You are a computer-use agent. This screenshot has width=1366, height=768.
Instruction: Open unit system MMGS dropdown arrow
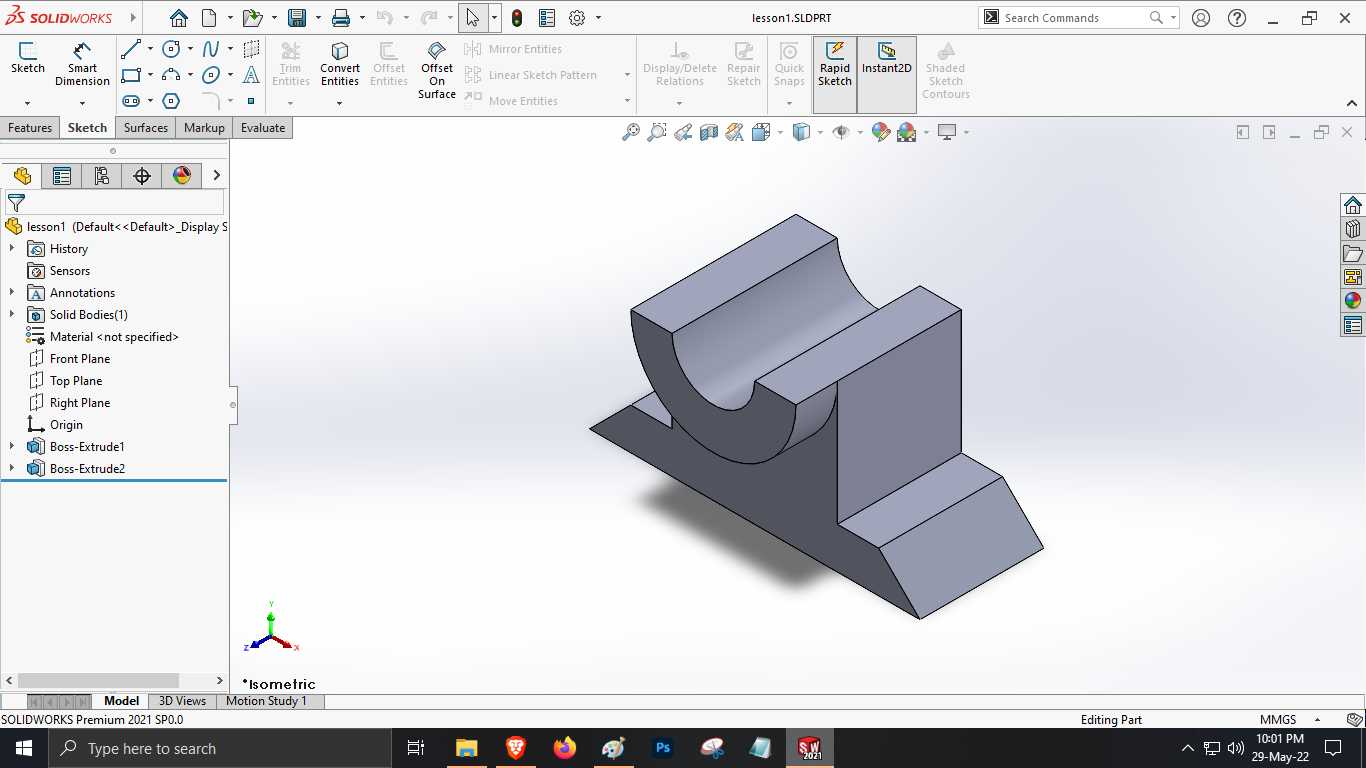(1317, 720)
